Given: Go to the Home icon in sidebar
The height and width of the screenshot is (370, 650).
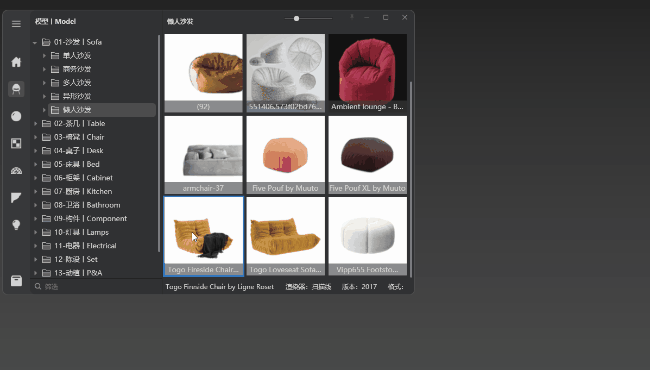Looking at the screenshot, I should [x=16, y=62].
